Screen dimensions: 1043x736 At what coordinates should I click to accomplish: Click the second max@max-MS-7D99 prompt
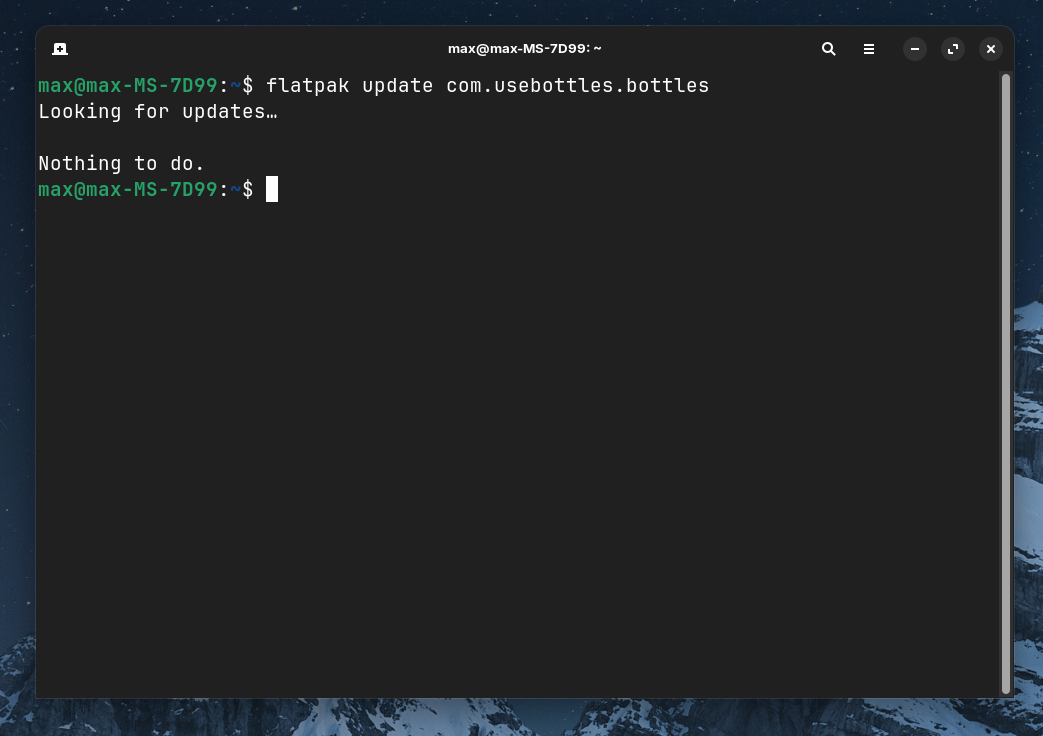pos(128,190)
